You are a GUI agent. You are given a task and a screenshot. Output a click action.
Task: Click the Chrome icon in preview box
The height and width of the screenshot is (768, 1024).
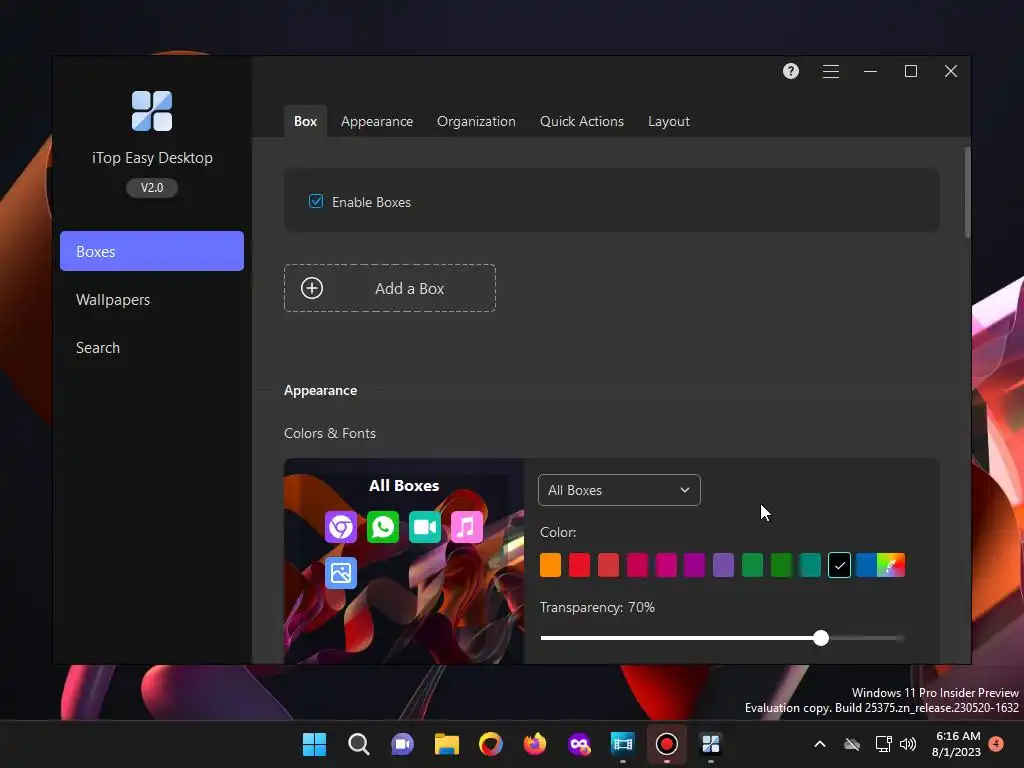pyautogui.click(x=341, y=527)
